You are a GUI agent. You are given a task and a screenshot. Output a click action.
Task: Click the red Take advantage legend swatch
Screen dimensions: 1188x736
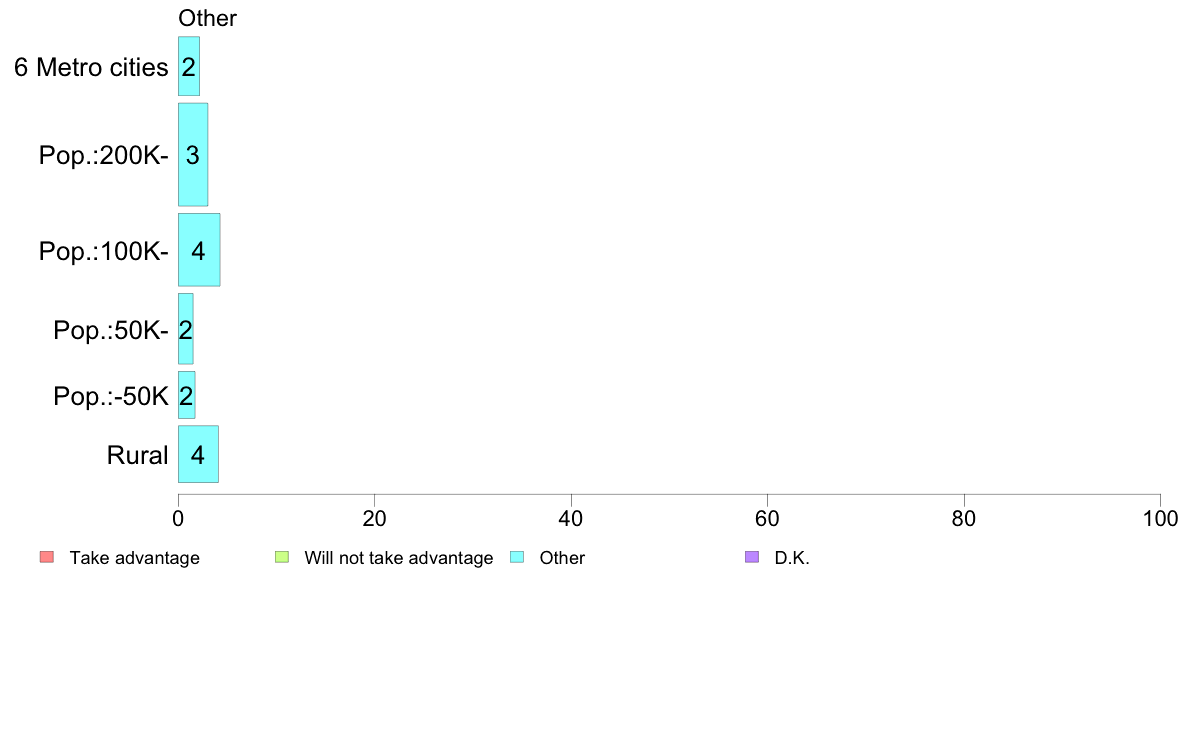[47, 557]
